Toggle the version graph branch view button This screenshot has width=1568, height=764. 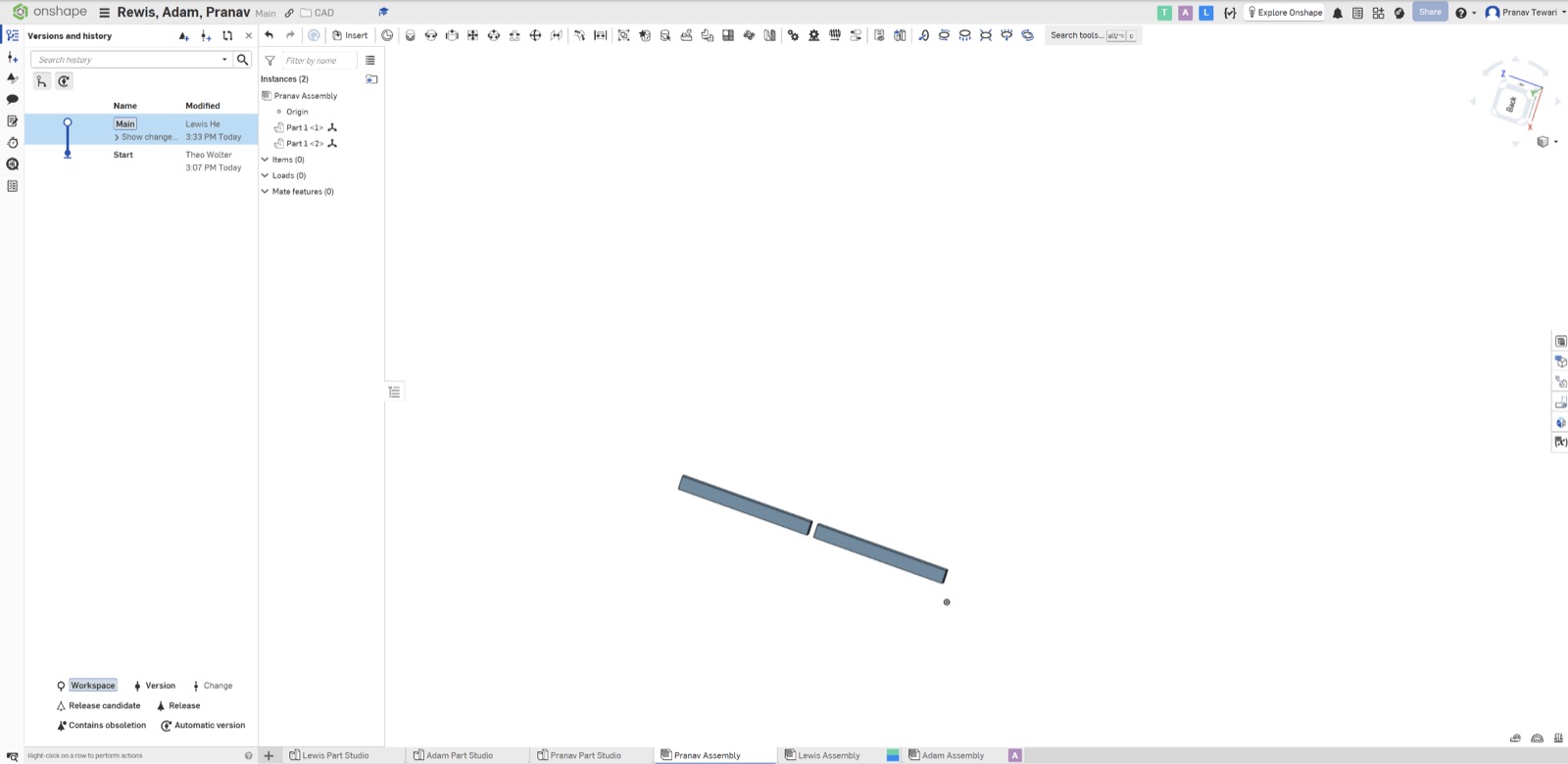coord(42,81)
